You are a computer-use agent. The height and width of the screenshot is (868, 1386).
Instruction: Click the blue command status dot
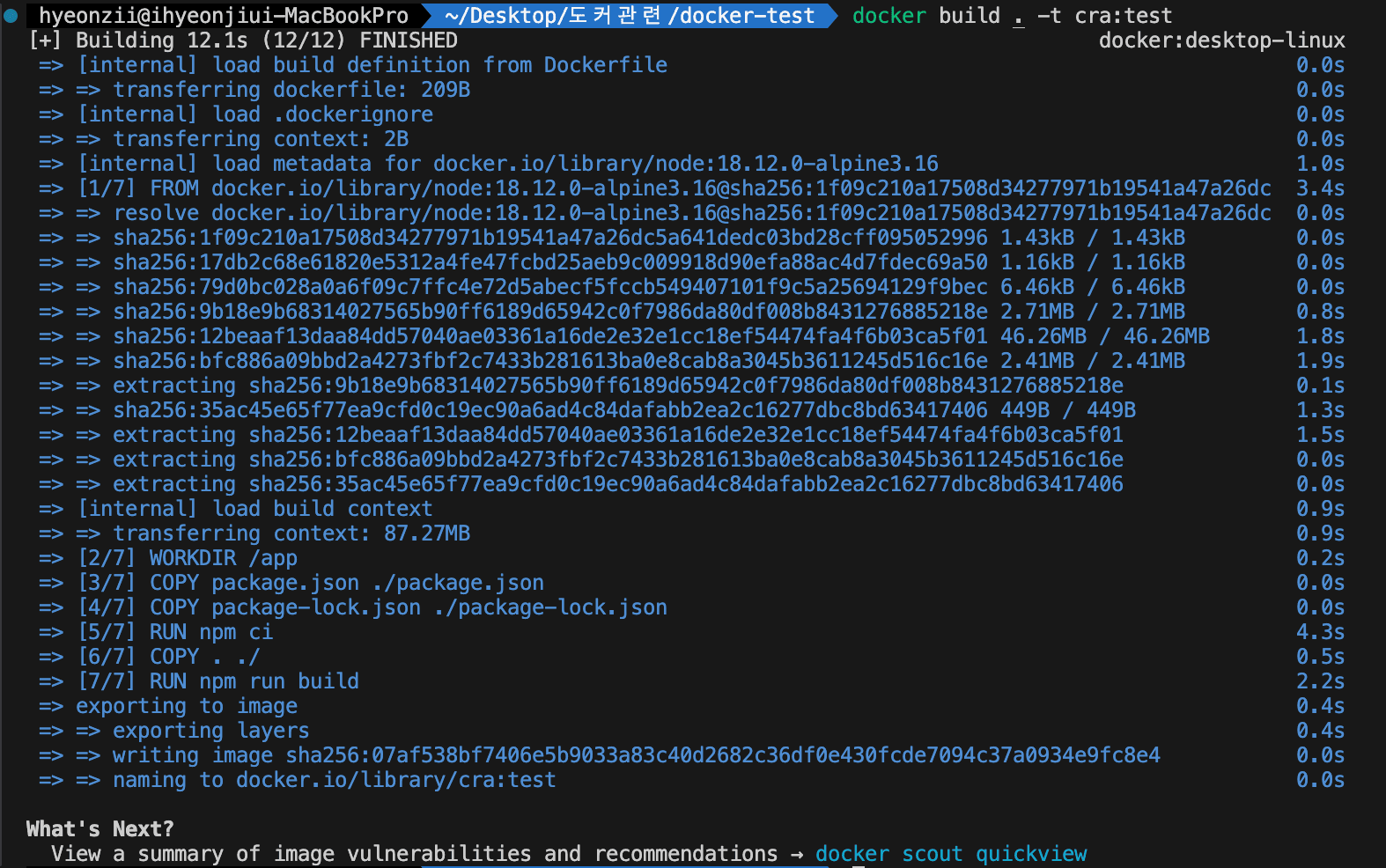pyautogui.click(x=11, y=16)
